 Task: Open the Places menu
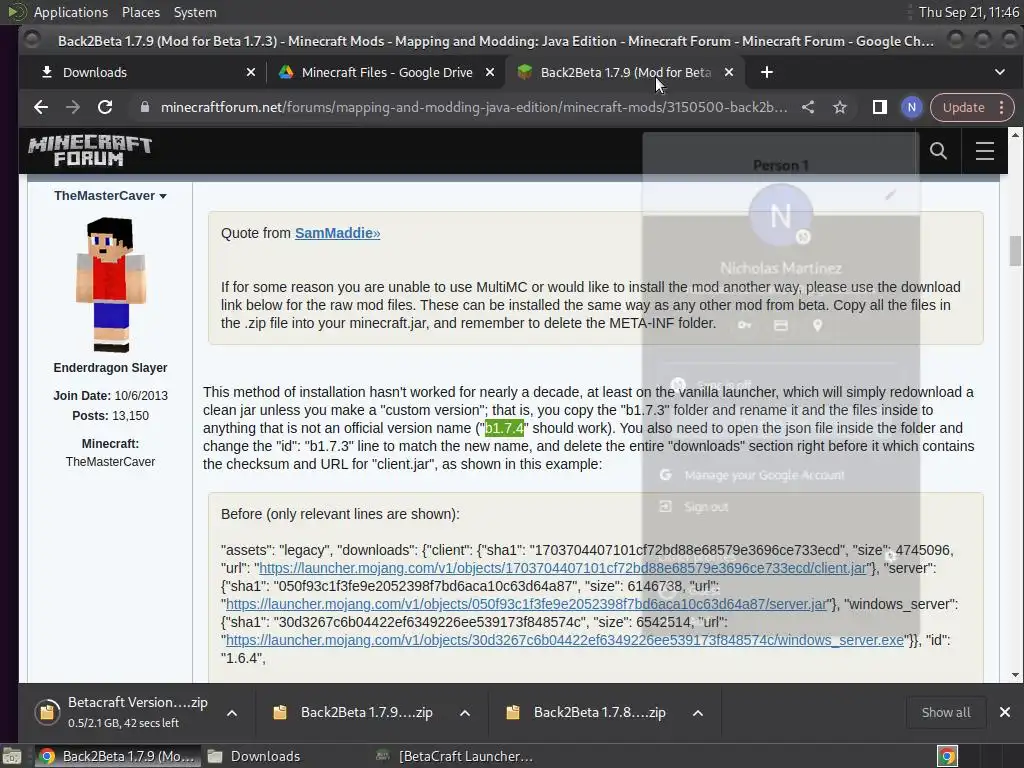(x=140, y=12)
